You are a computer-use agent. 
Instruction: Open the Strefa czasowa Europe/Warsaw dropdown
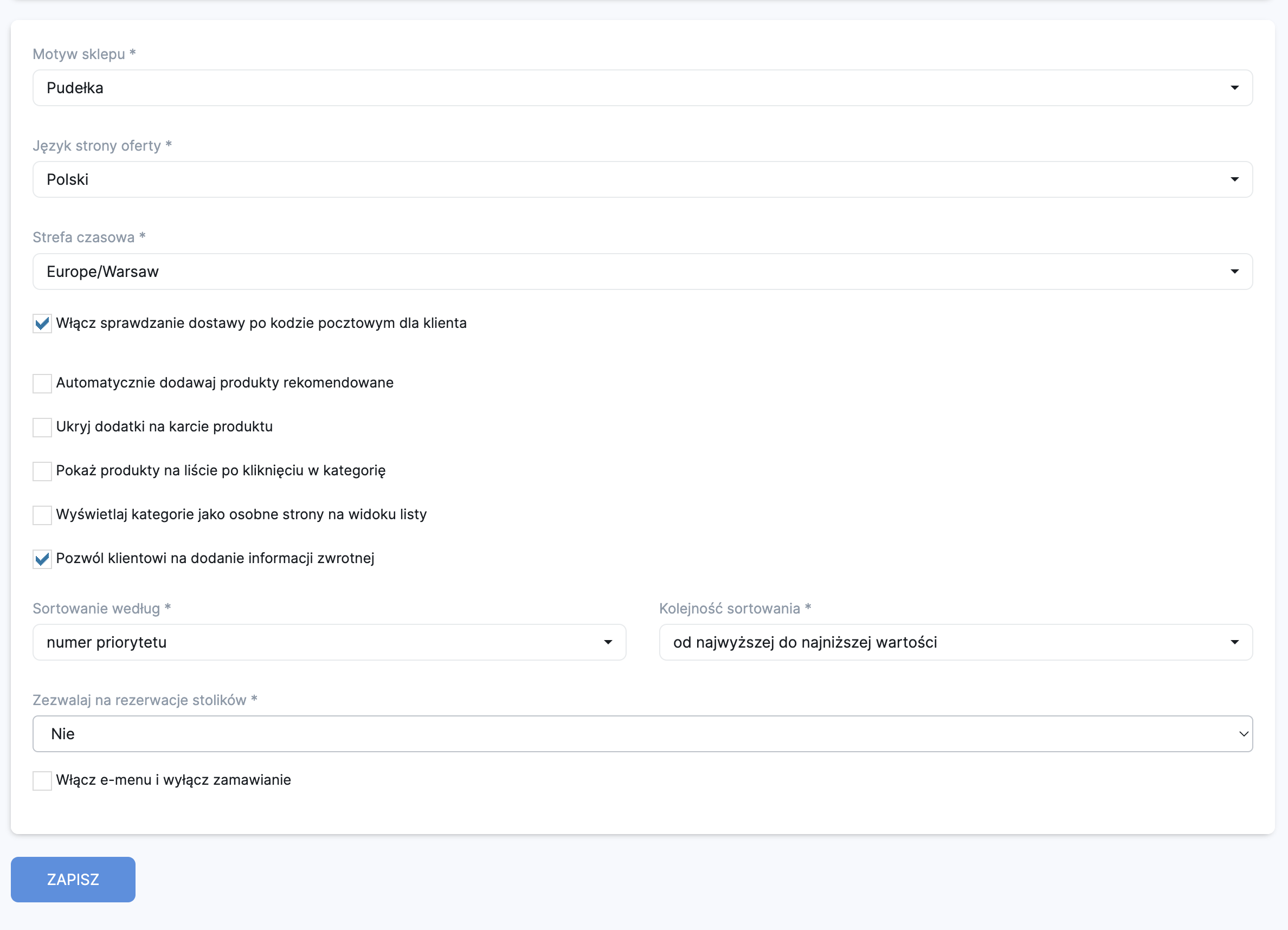(x=642, y=272)
